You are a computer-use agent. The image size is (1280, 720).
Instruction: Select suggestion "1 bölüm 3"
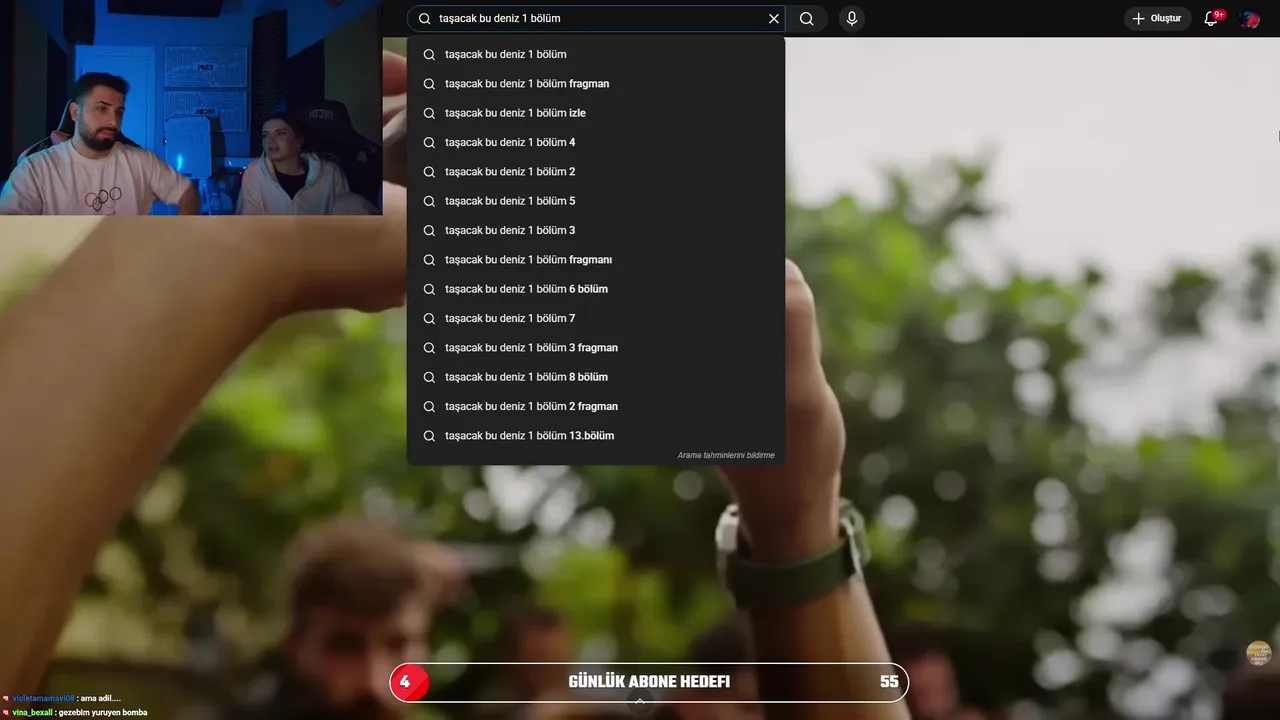(x=596, y=230)
